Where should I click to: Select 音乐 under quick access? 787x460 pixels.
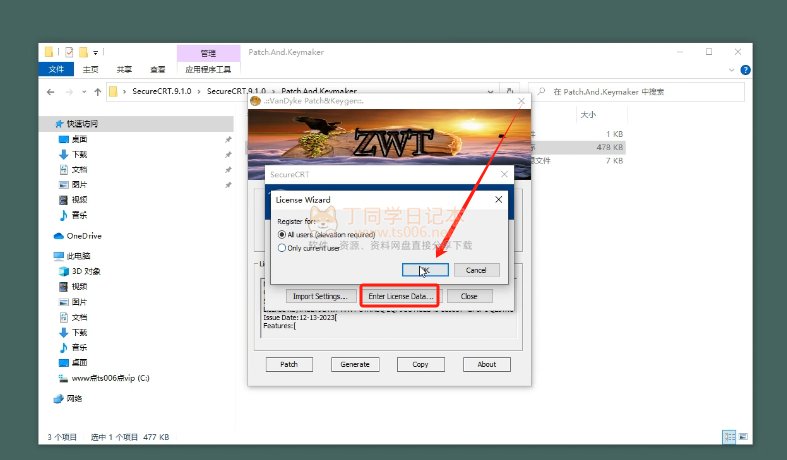tap(79, 215)
